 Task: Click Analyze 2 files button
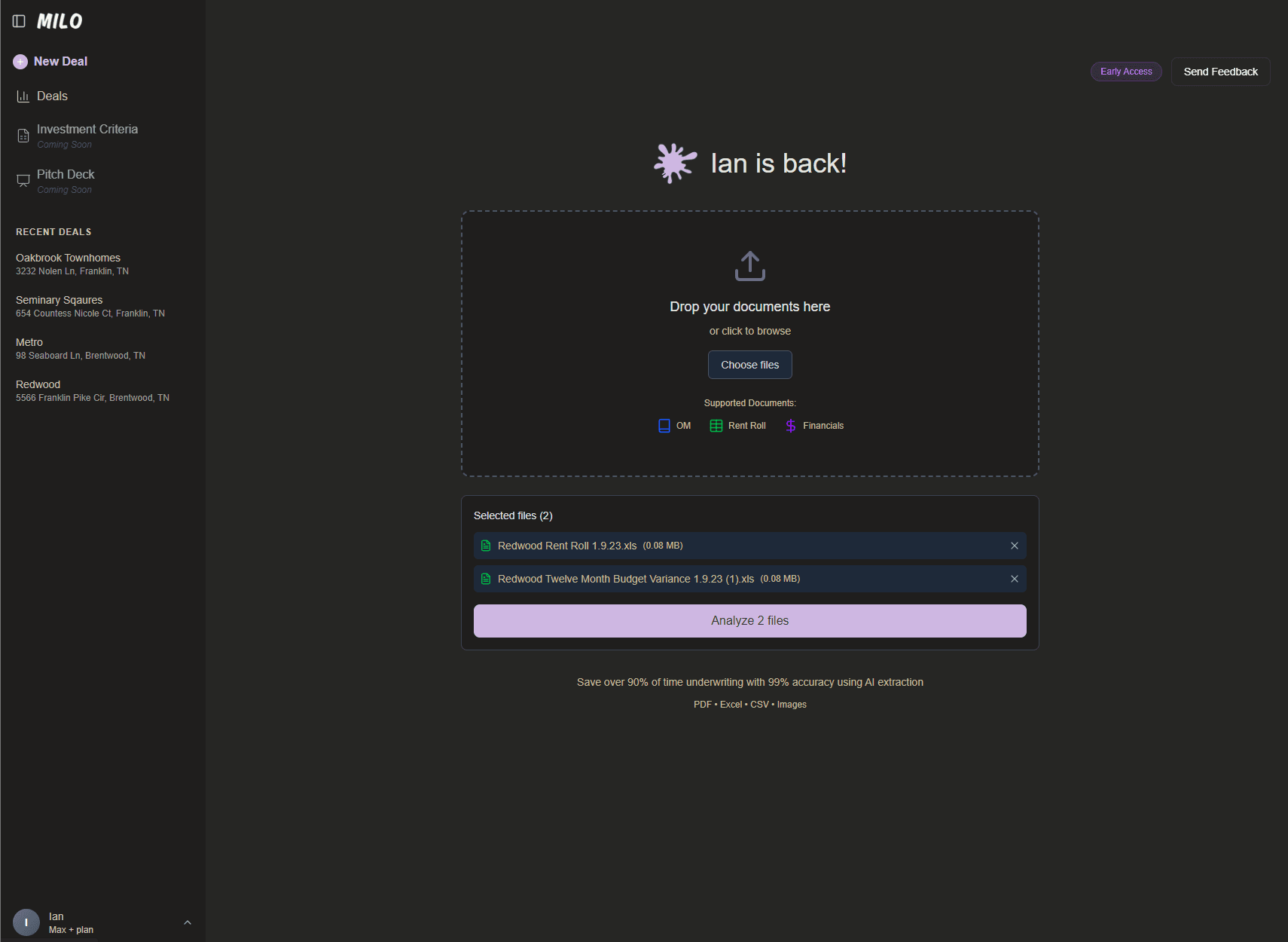(x=749, y=621)
